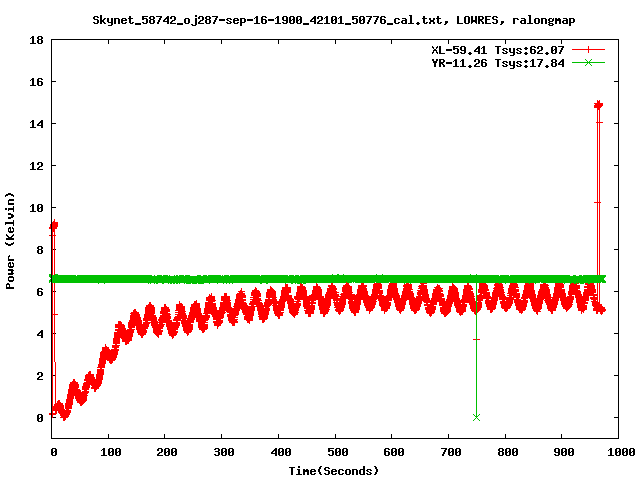640x480 pixels.
Task: Click the y-axis tick label 18
Action: (36, 40)
